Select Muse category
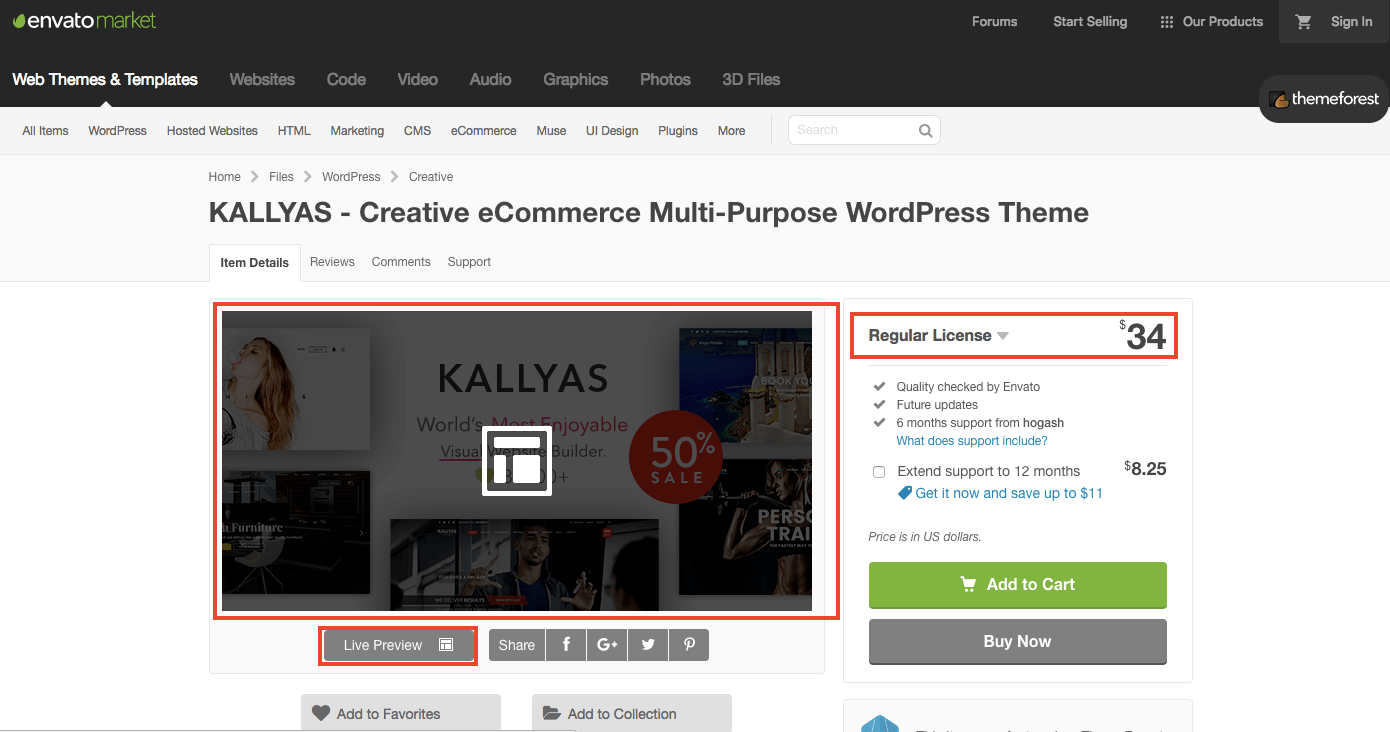This screenshot has width=1390, height=732. tap(551, 131)
